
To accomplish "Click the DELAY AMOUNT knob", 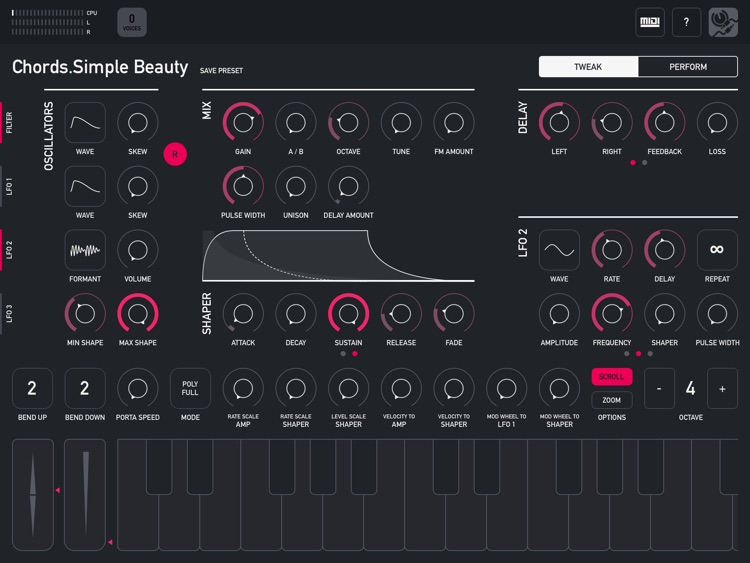I will point(348,186).
